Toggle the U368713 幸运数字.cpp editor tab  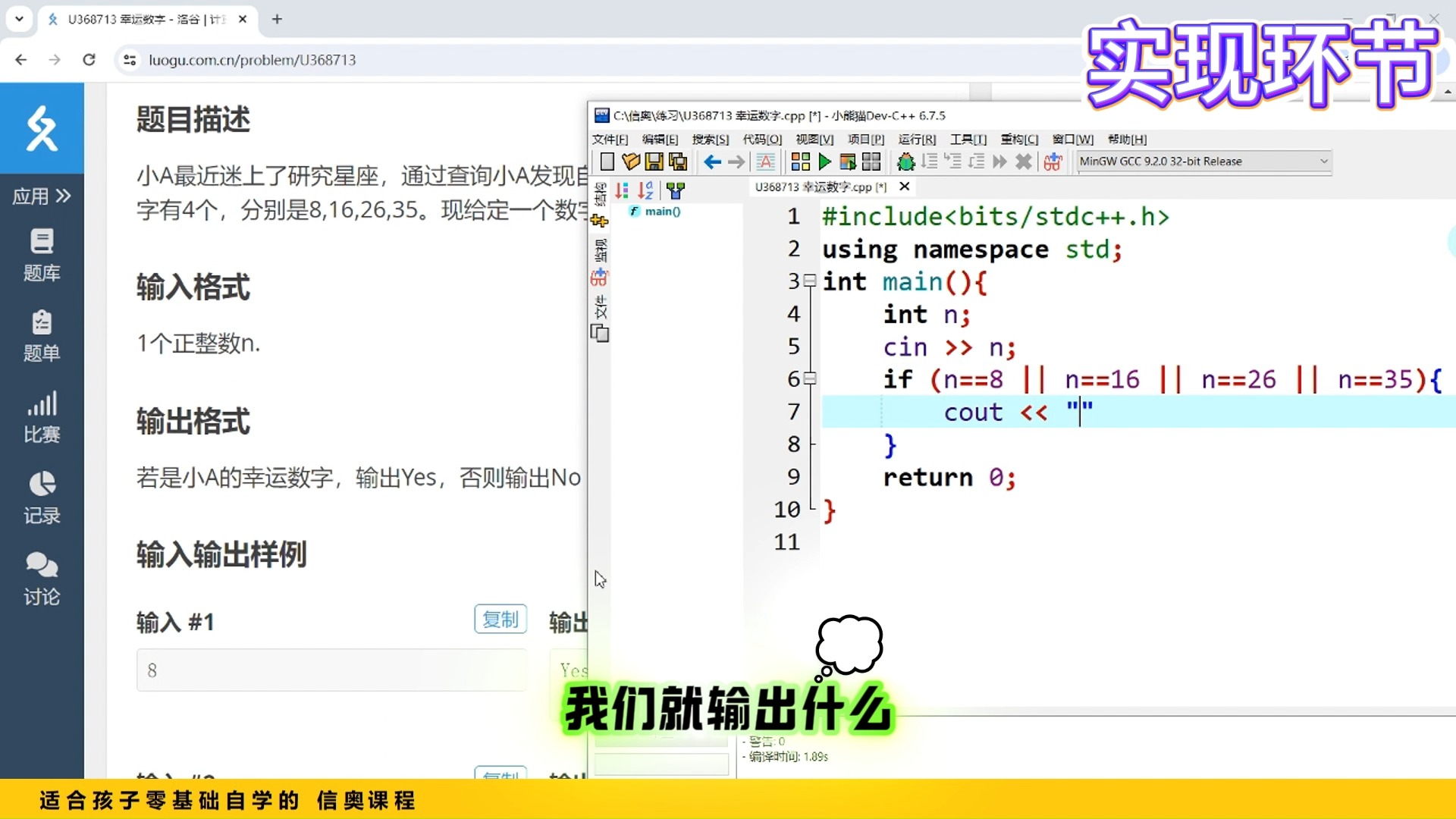tap(820, 187)
